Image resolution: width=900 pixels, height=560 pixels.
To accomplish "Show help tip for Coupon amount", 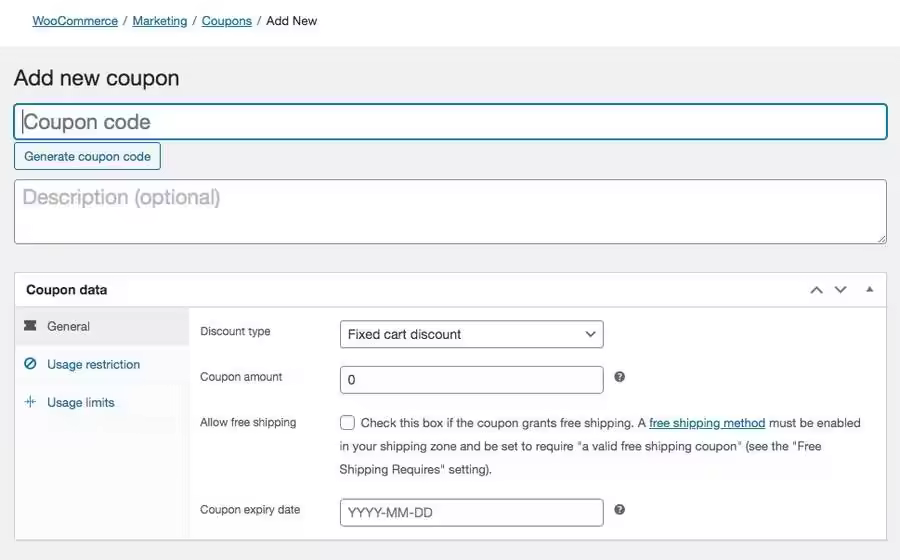I will 619,377.
